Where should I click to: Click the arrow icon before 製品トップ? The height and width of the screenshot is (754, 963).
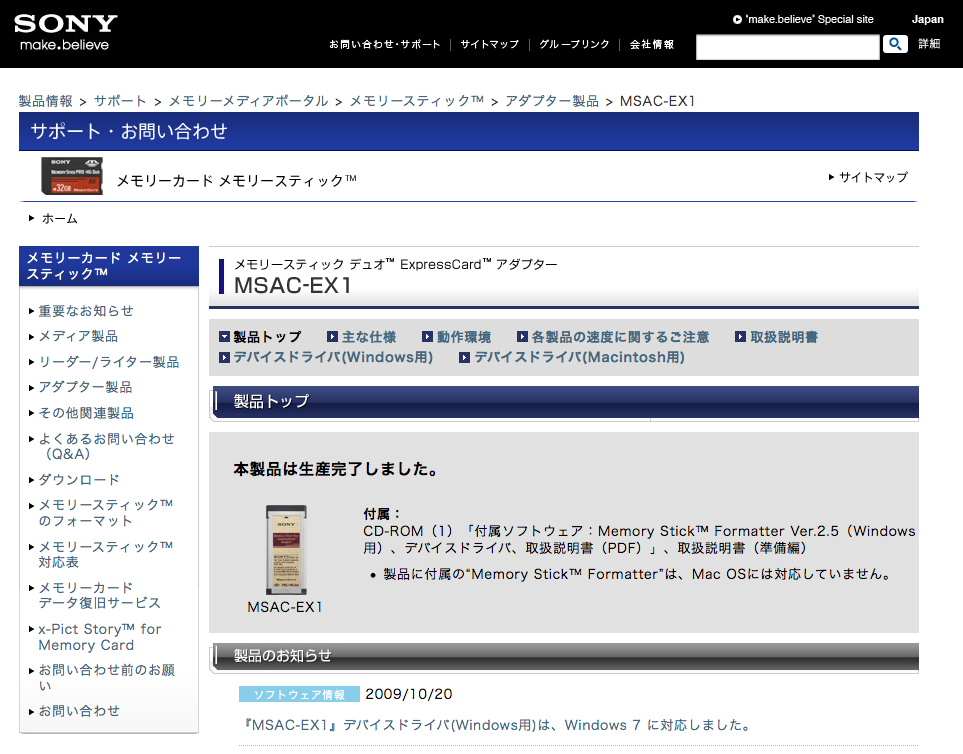coord(224,337)
